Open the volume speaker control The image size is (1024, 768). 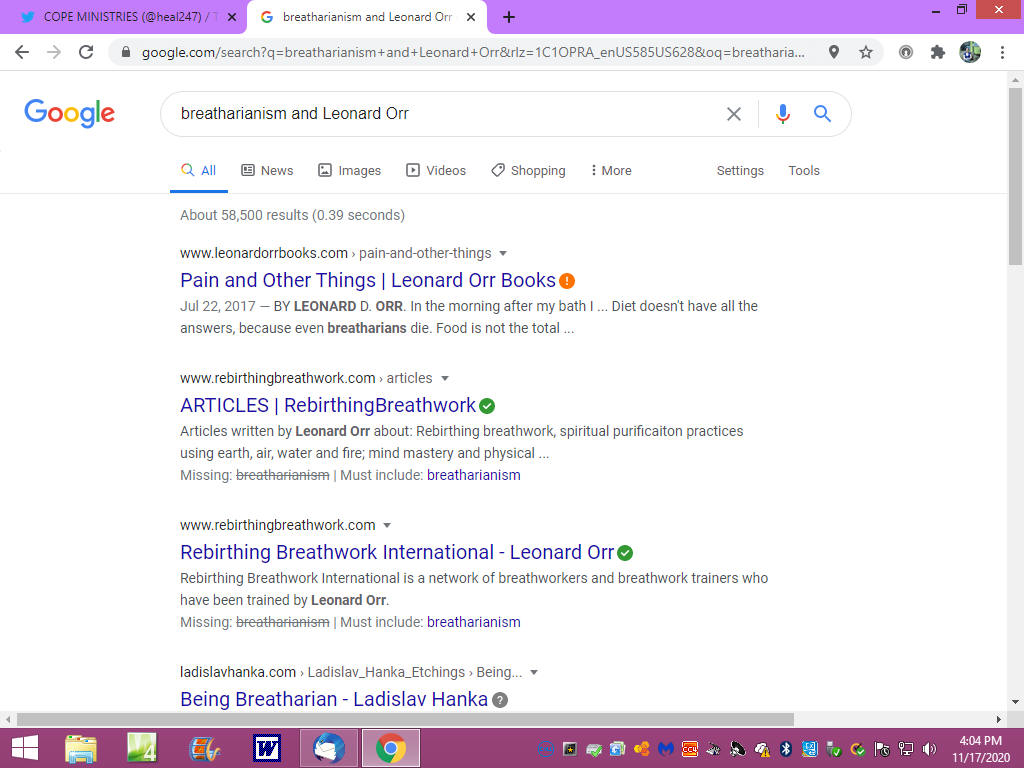pyautogui.click(x=929, y=749)
